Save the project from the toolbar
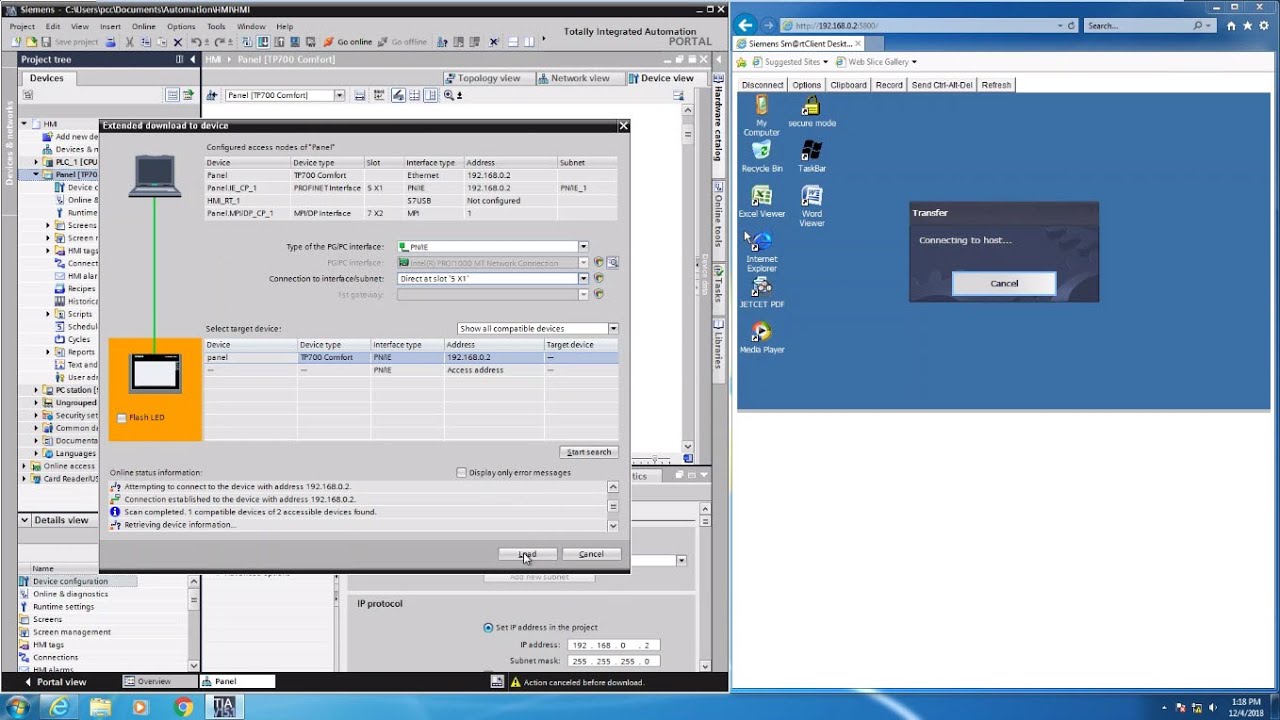Viewport: 1280px width, 720px height. point(69,42)
